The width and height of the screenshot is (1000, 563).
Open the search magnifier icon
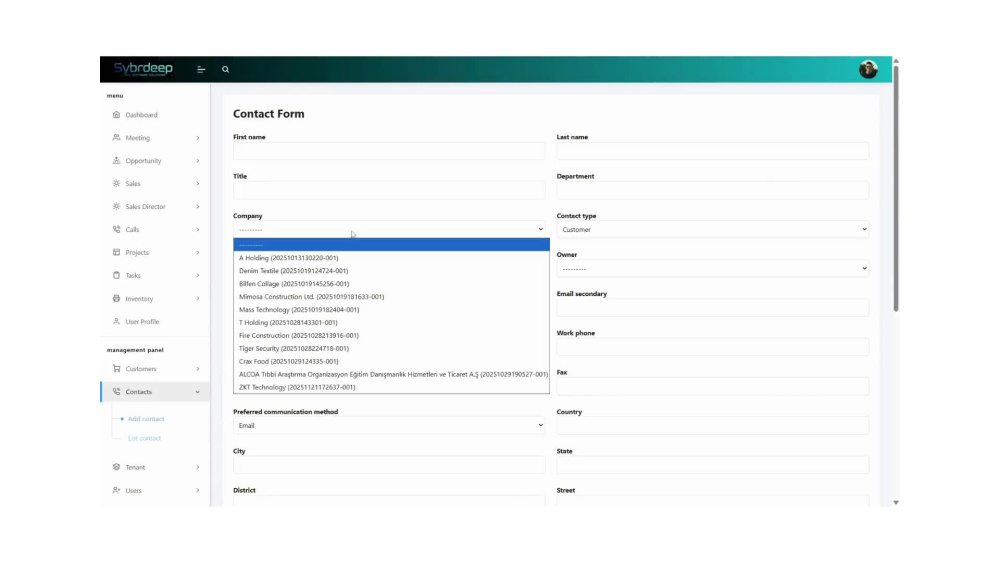coord(225,69)
